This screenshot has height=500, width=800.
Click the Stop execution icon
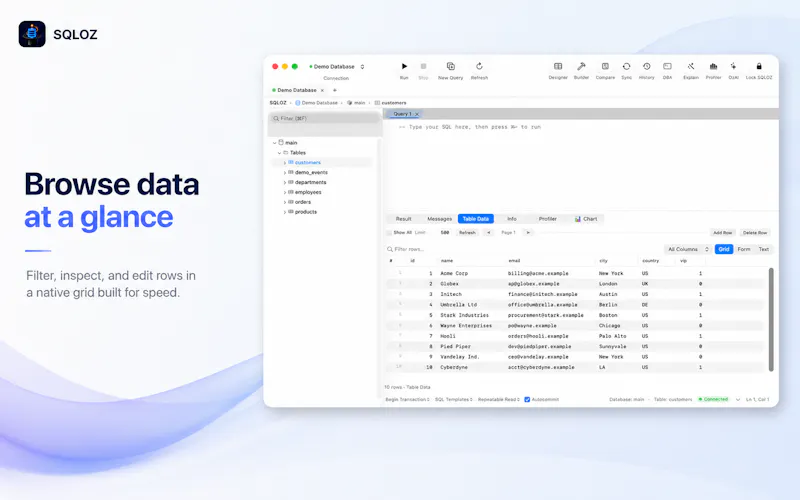(423, 66)
